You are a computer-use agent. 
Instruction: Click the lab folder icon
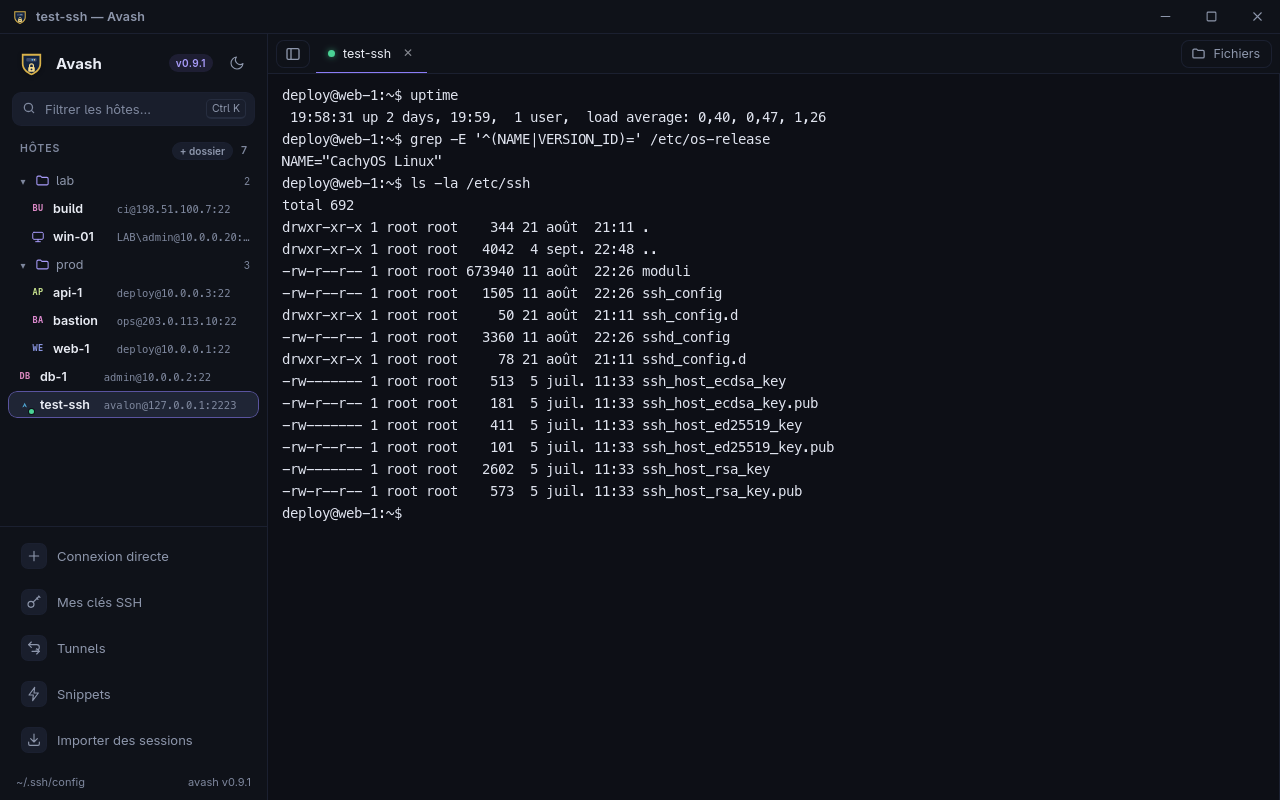[42, 181]
